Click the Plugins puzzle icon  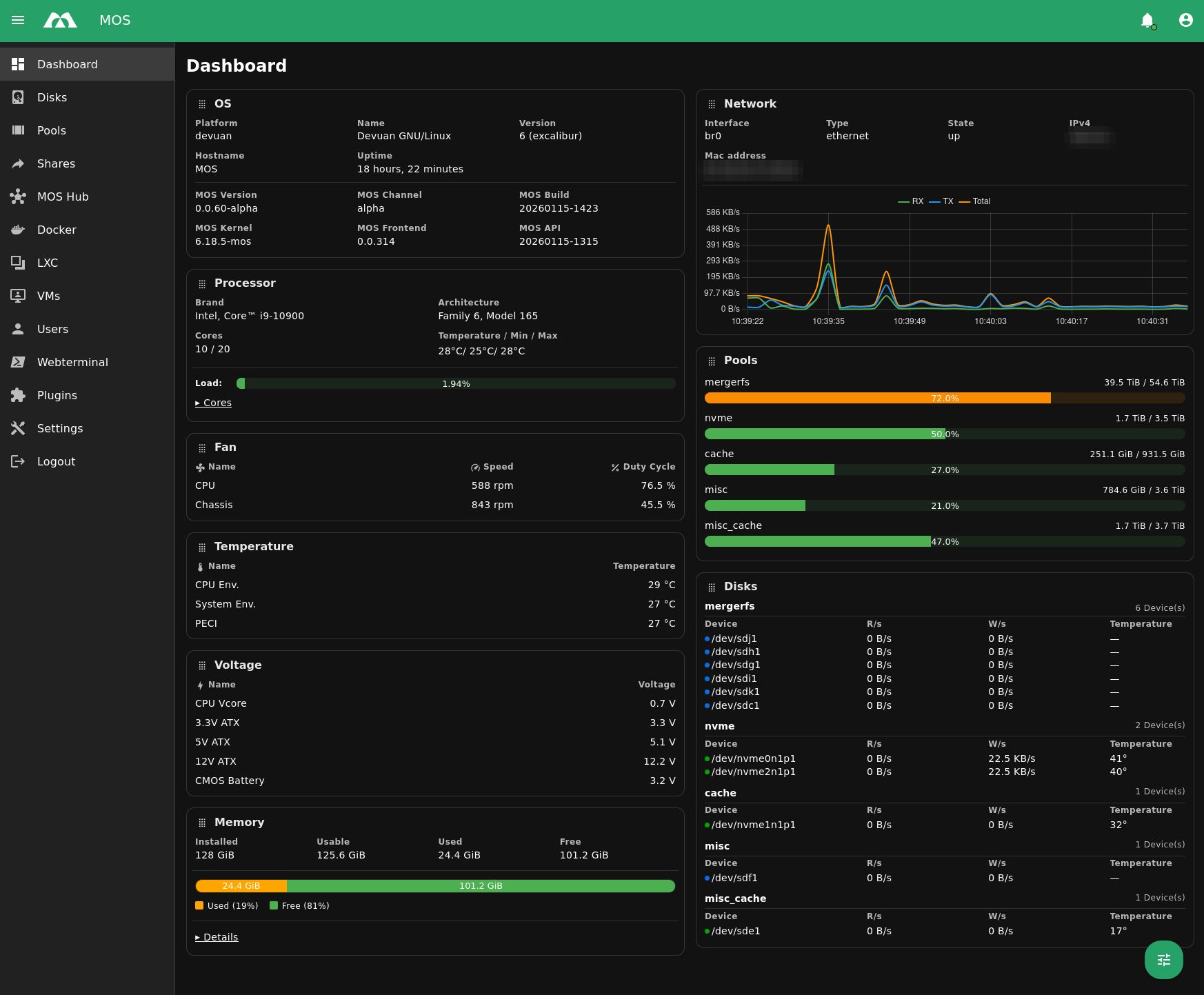tap(19, 395)
